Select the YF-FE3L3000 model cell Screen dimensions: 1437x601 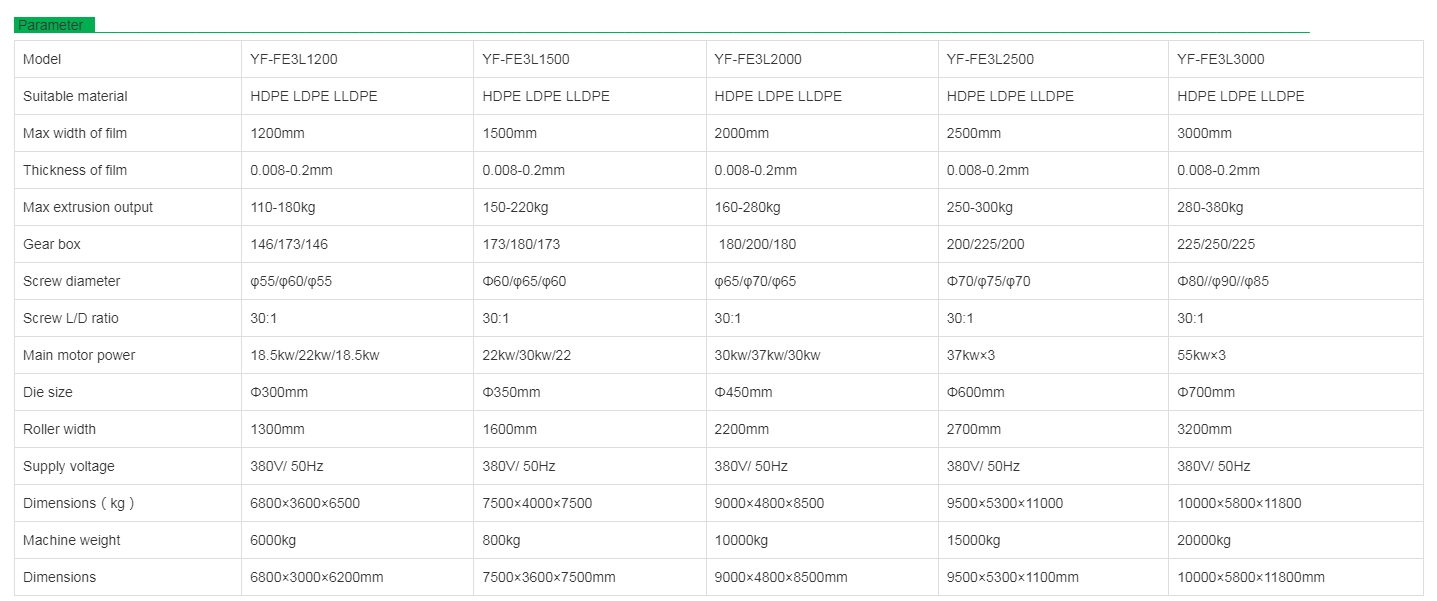coord(1221,59)
